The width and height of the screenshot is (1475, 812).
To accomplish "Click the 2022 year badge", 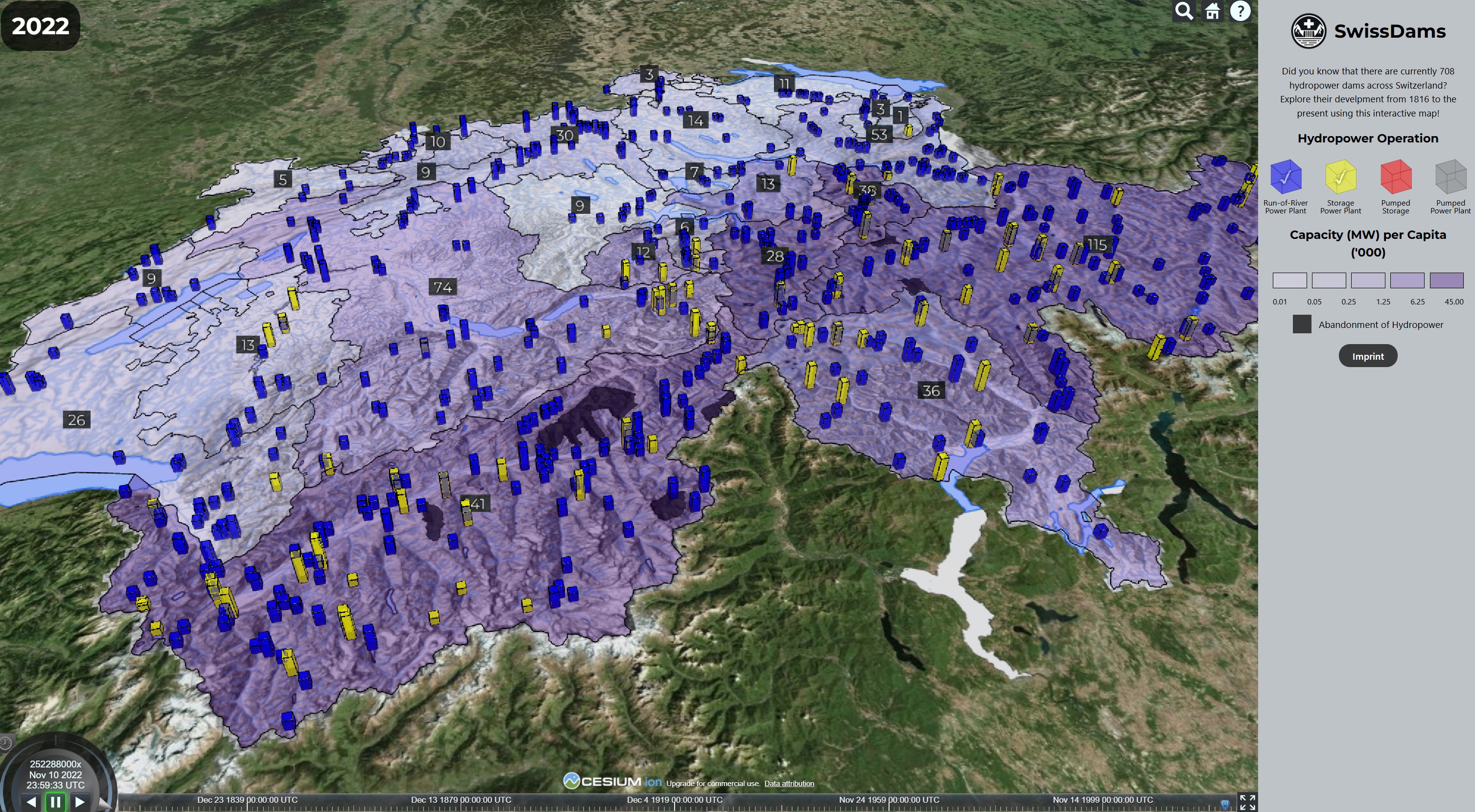I will 40,26.
